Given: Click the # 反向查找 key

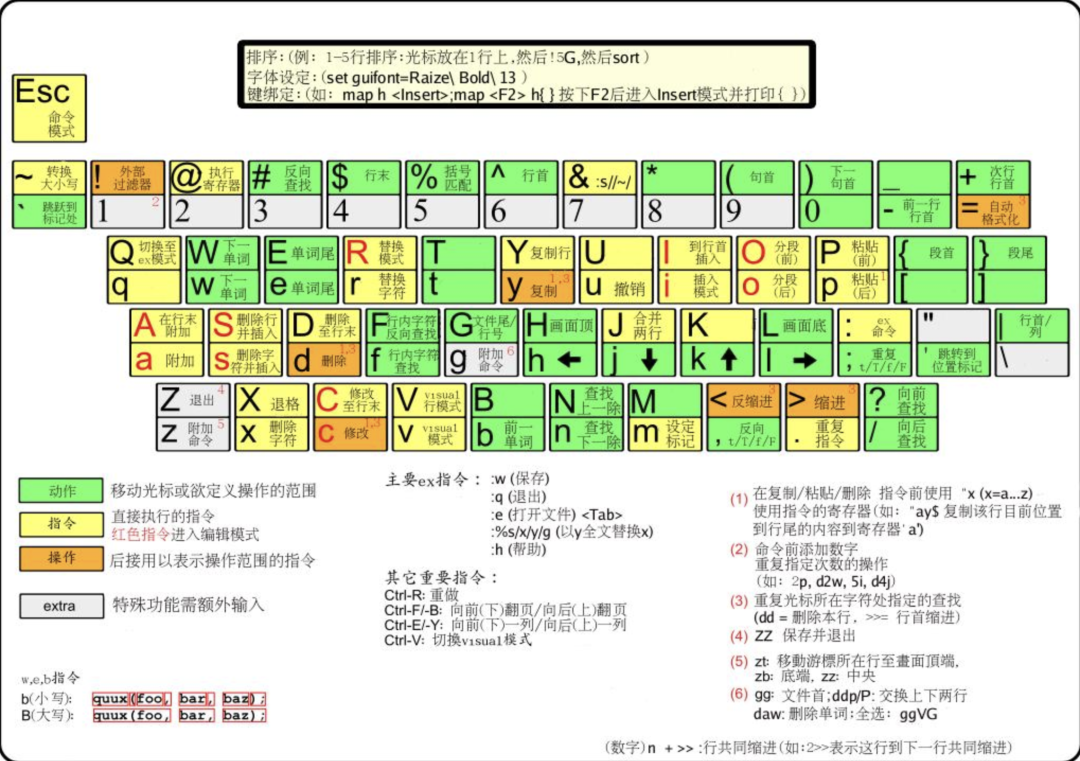Looking at the screenshot, I should pyautogui.click(x=285, y=178).
